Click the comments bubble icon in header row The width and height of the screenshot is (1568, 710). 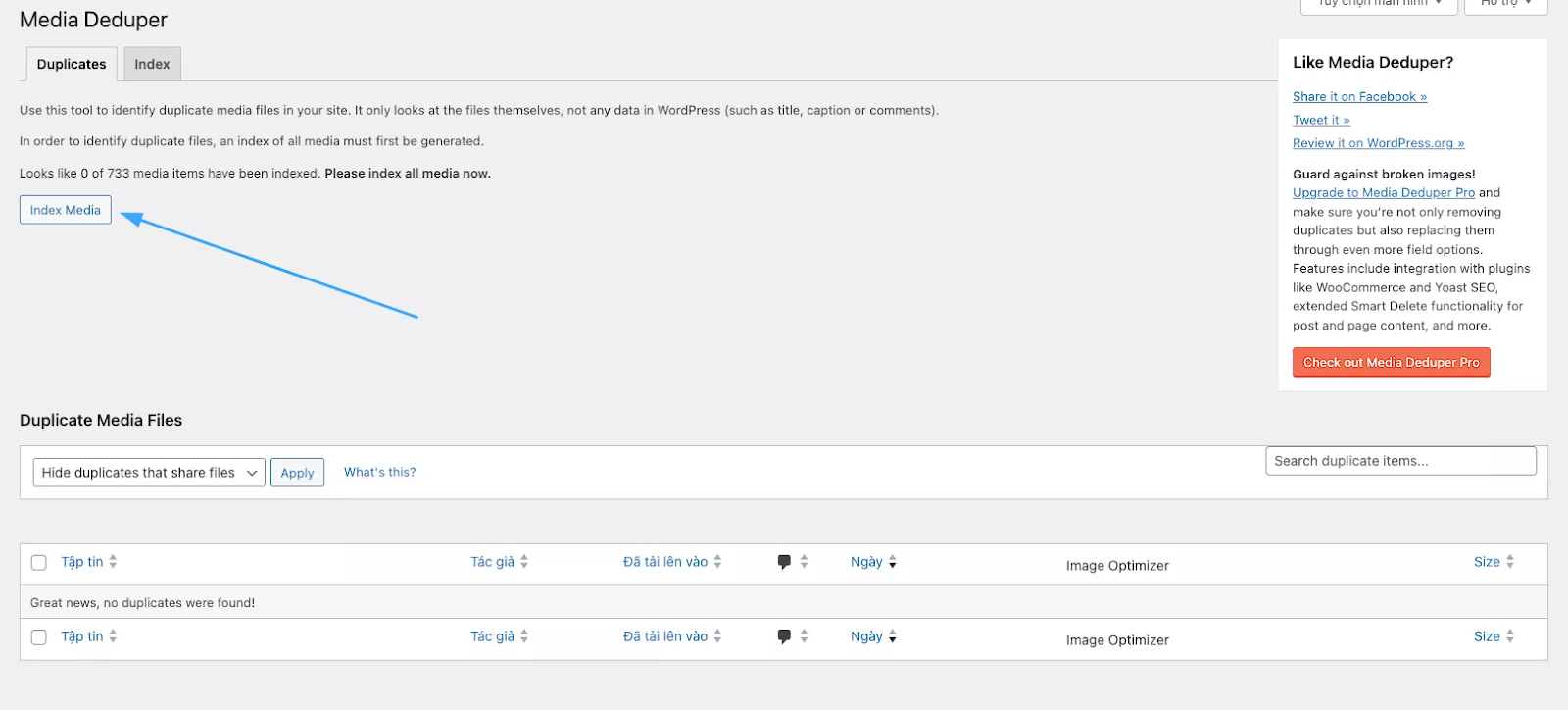[784, 562]
